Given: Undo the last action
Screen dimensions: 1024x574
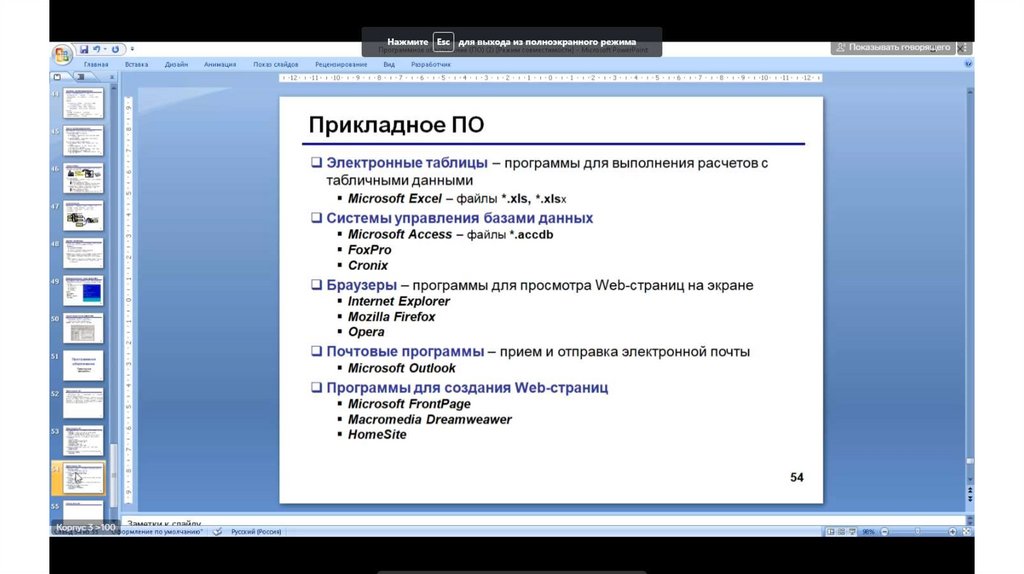Looking at the screenshot, I should (97, 49).
